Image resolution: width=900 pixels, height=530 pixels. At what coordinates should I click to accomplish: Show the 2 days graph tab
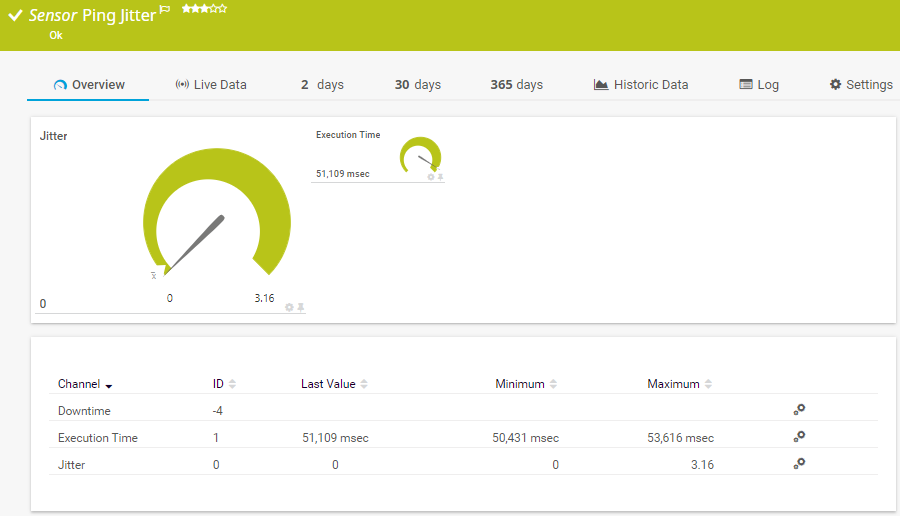[x=322, y=85]
